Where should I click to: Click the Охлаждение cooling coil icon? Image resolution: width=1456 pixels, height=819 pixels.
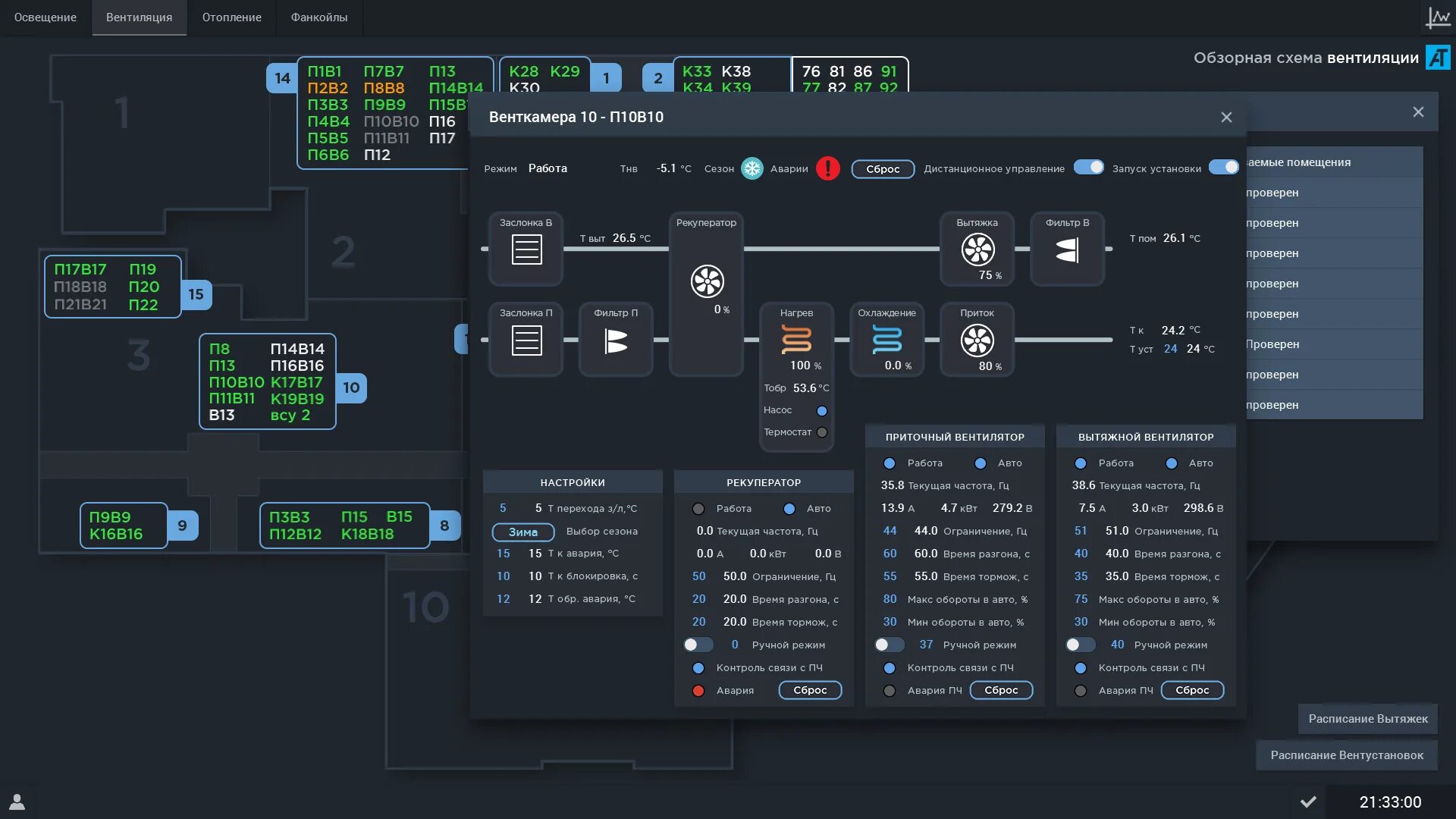click(x=886, y=340)
